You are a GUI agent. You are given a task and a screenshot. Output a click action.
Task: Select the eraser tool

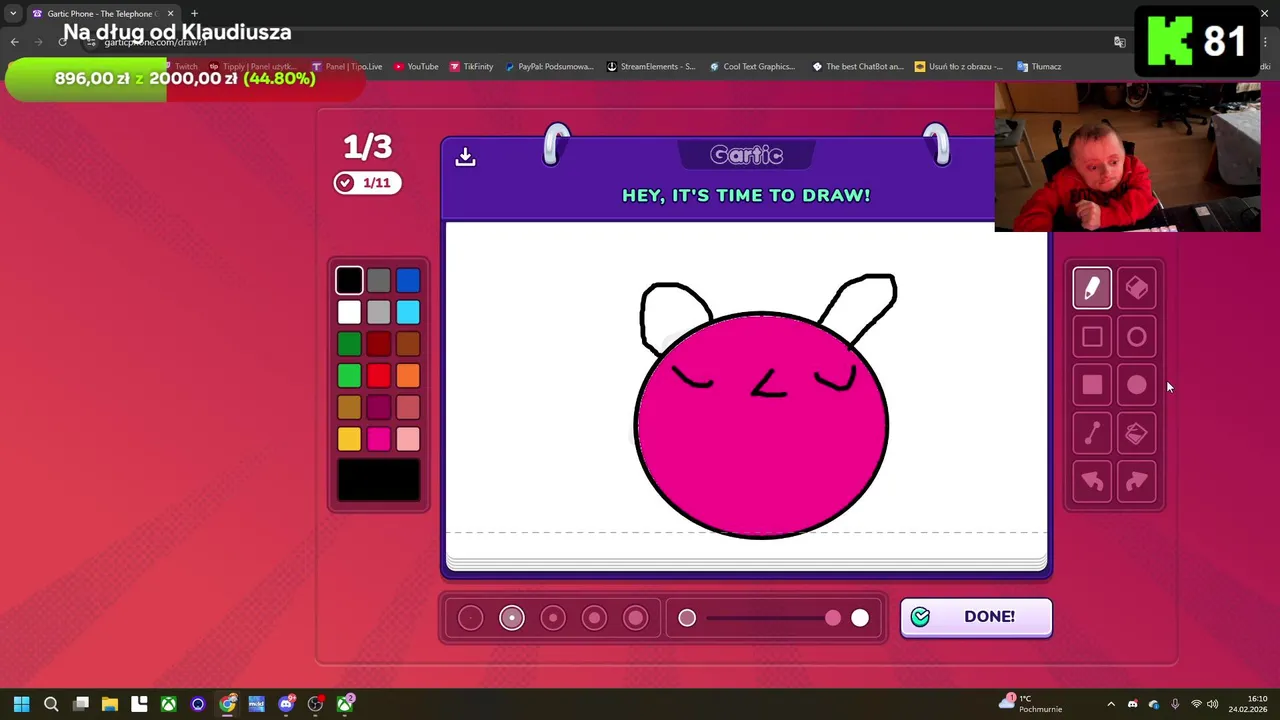pos(1137,288)
